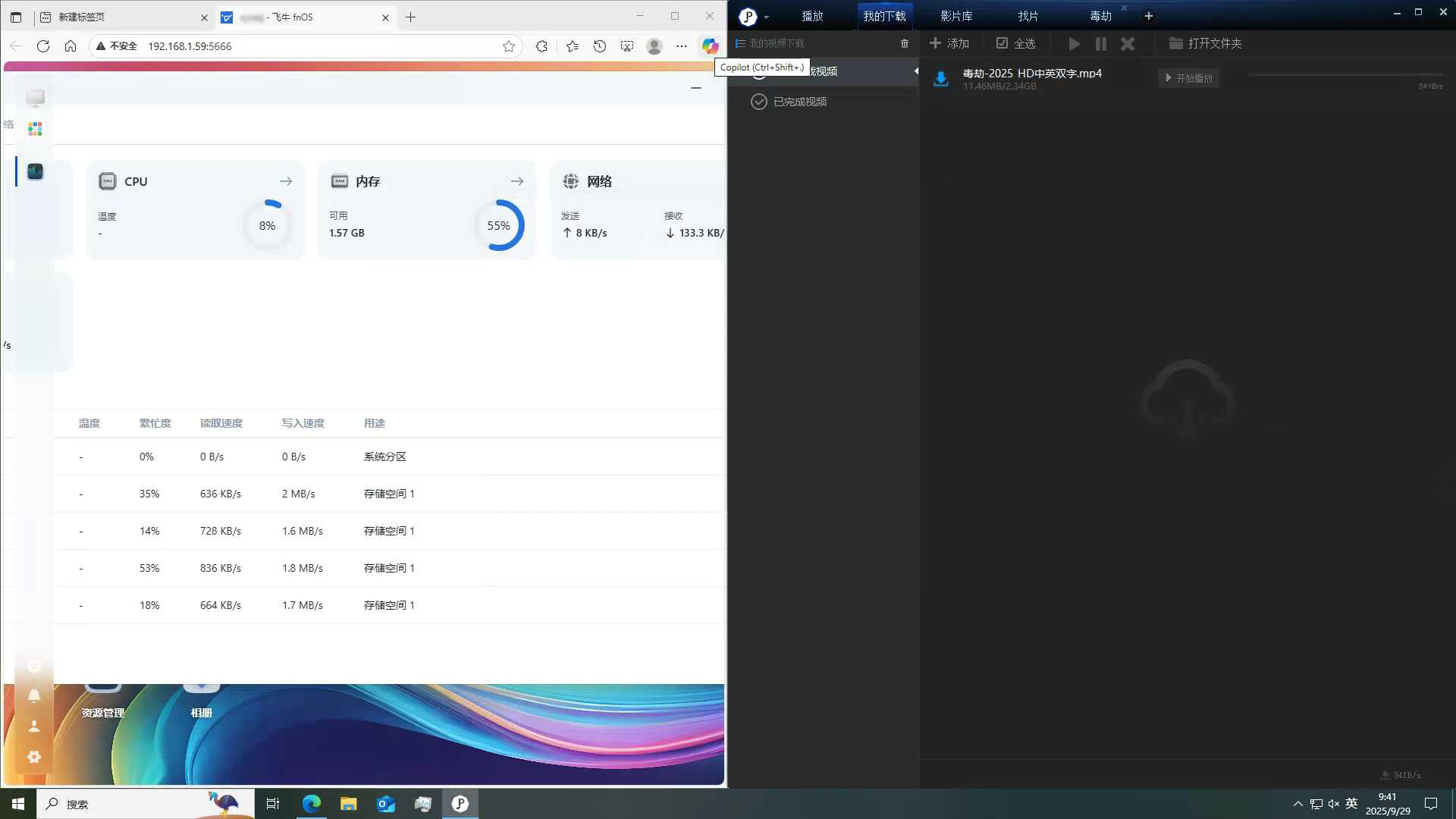1456x819 pixels.
Task: Switch to the 影片库 tab
Action: pos(956,16)
